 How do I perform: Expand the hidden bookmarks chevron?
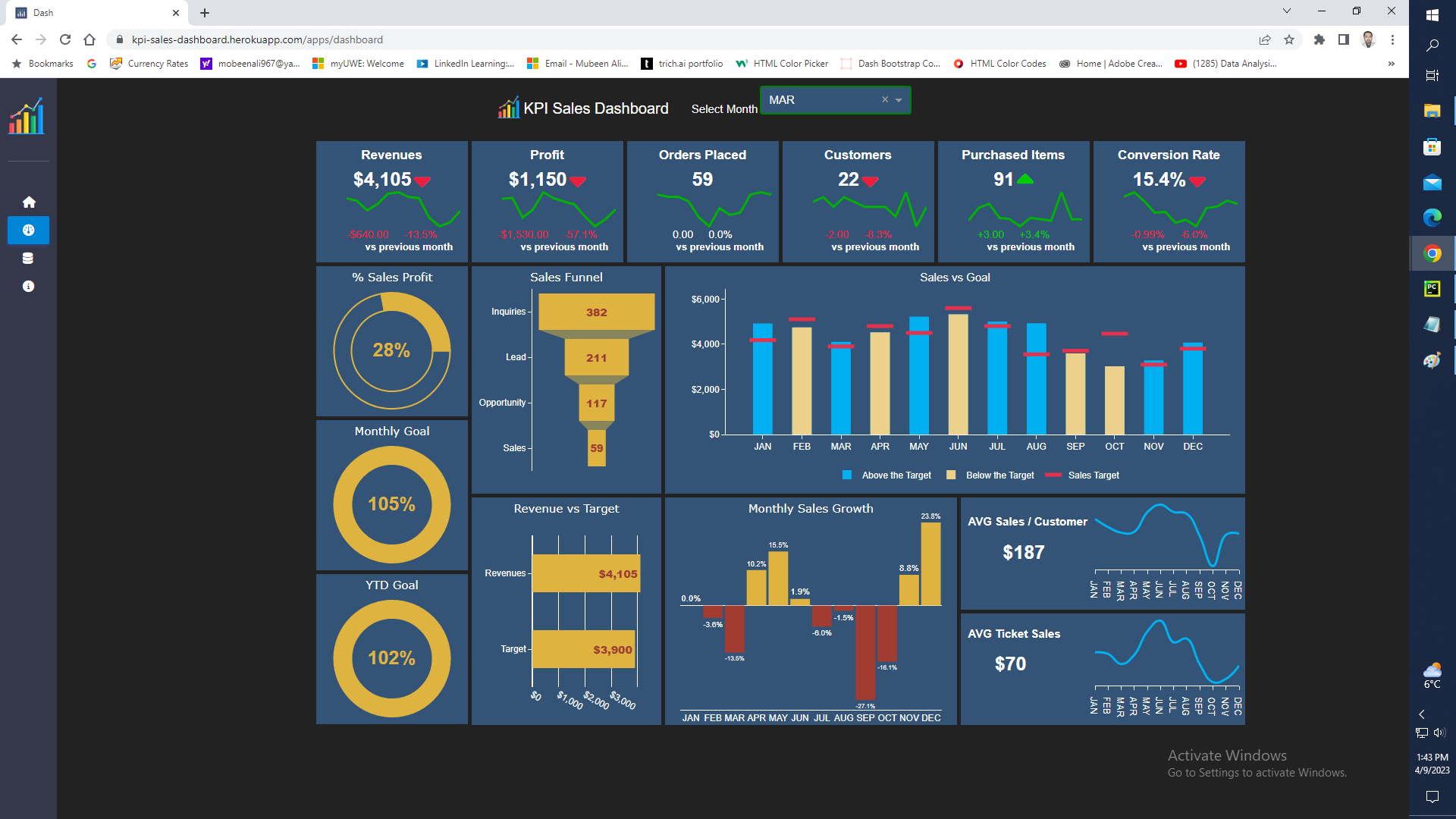(x=1391, y=64)
